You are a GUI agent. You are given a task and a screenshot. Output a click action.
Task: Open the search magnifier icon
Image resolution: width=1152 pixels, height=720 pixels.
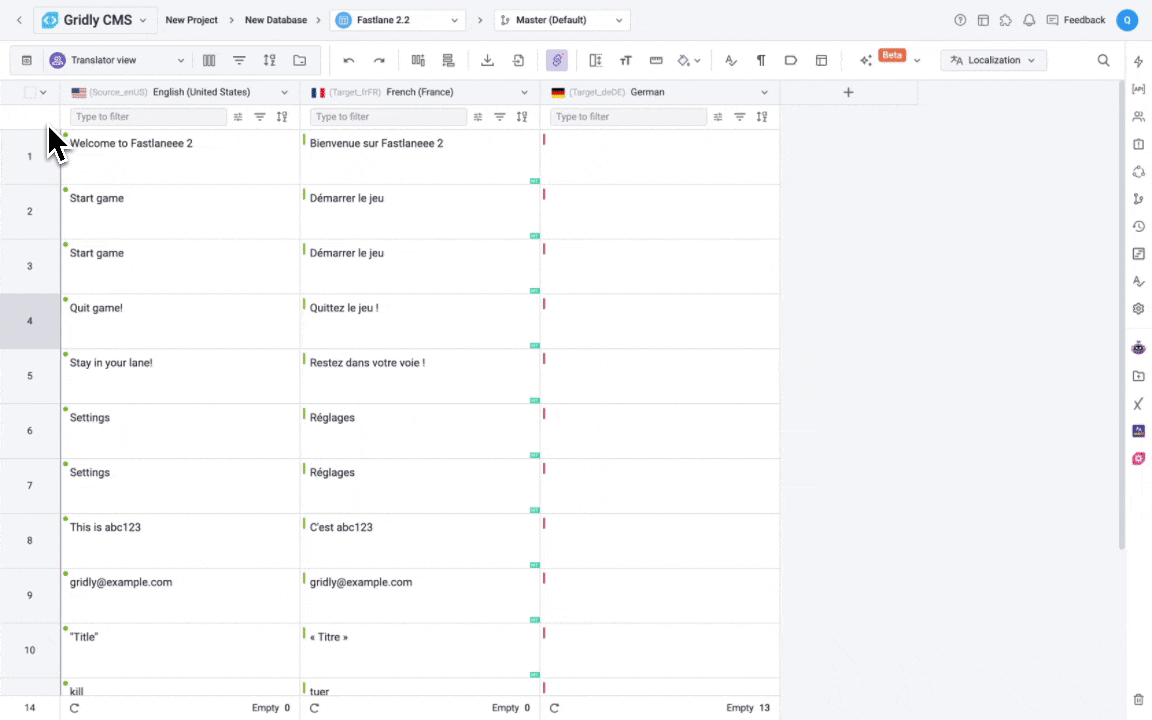coord(1103,60)
